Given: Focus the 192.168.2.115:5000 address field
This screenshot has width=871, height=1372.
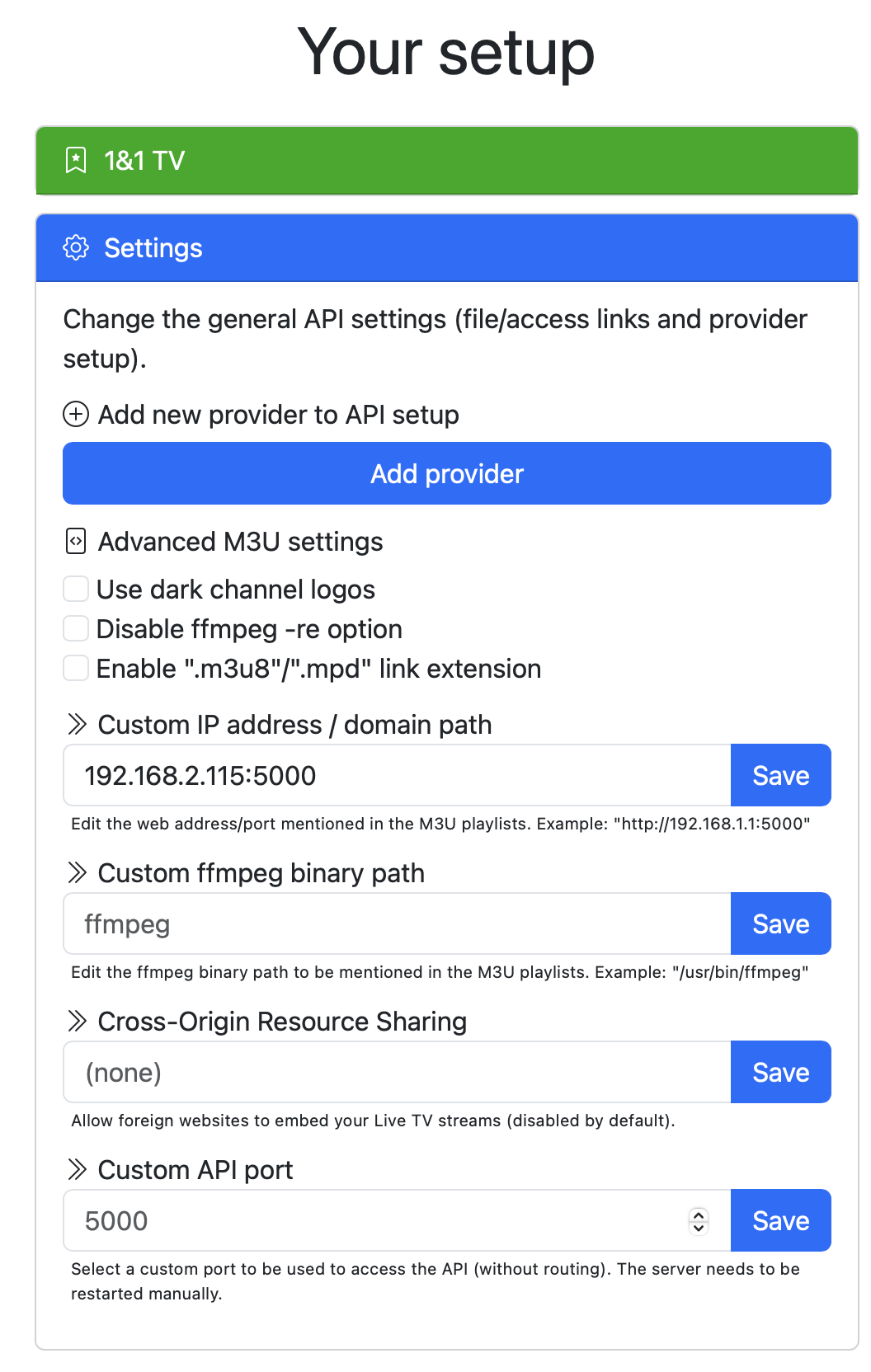Looking at the screenshot, I should point(398,775).
